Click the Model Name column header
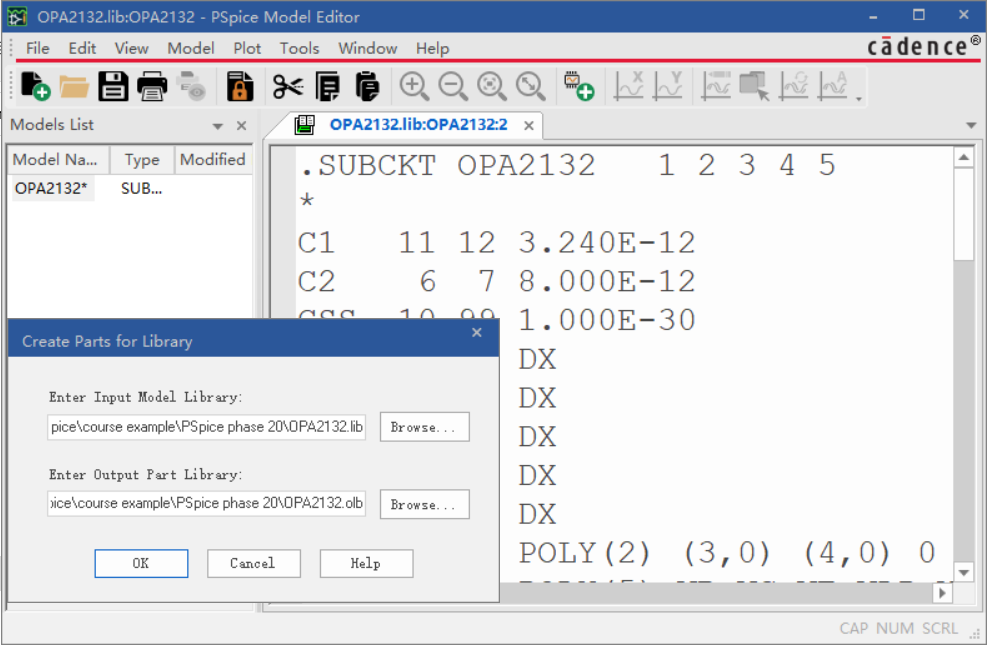 pos(58,160)
